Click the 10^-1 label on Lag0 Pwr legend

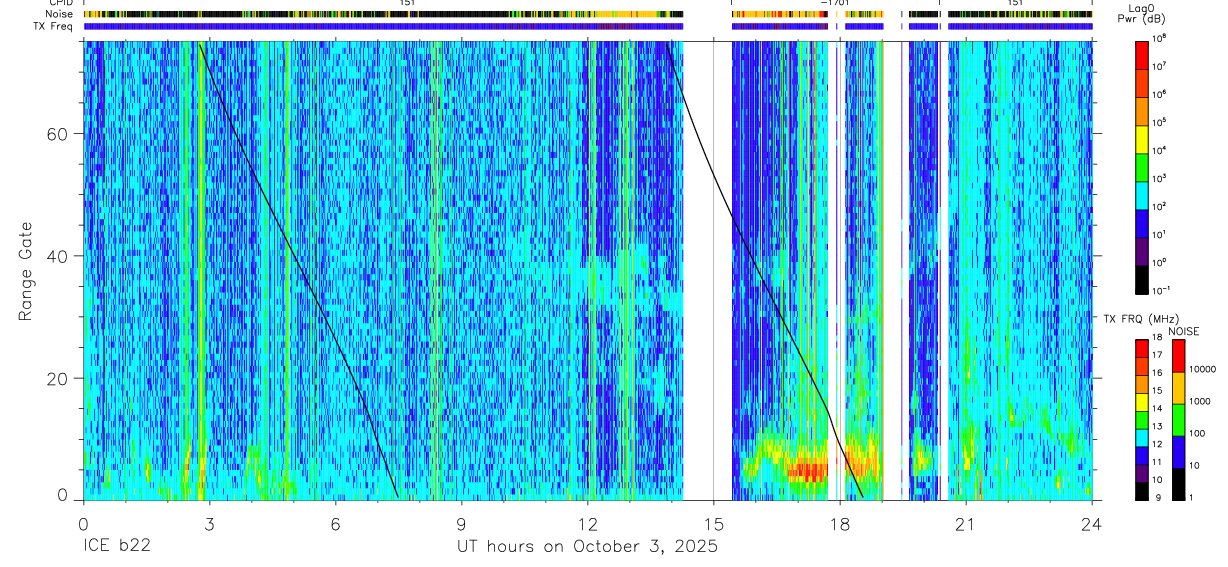tap(1161, 290)
